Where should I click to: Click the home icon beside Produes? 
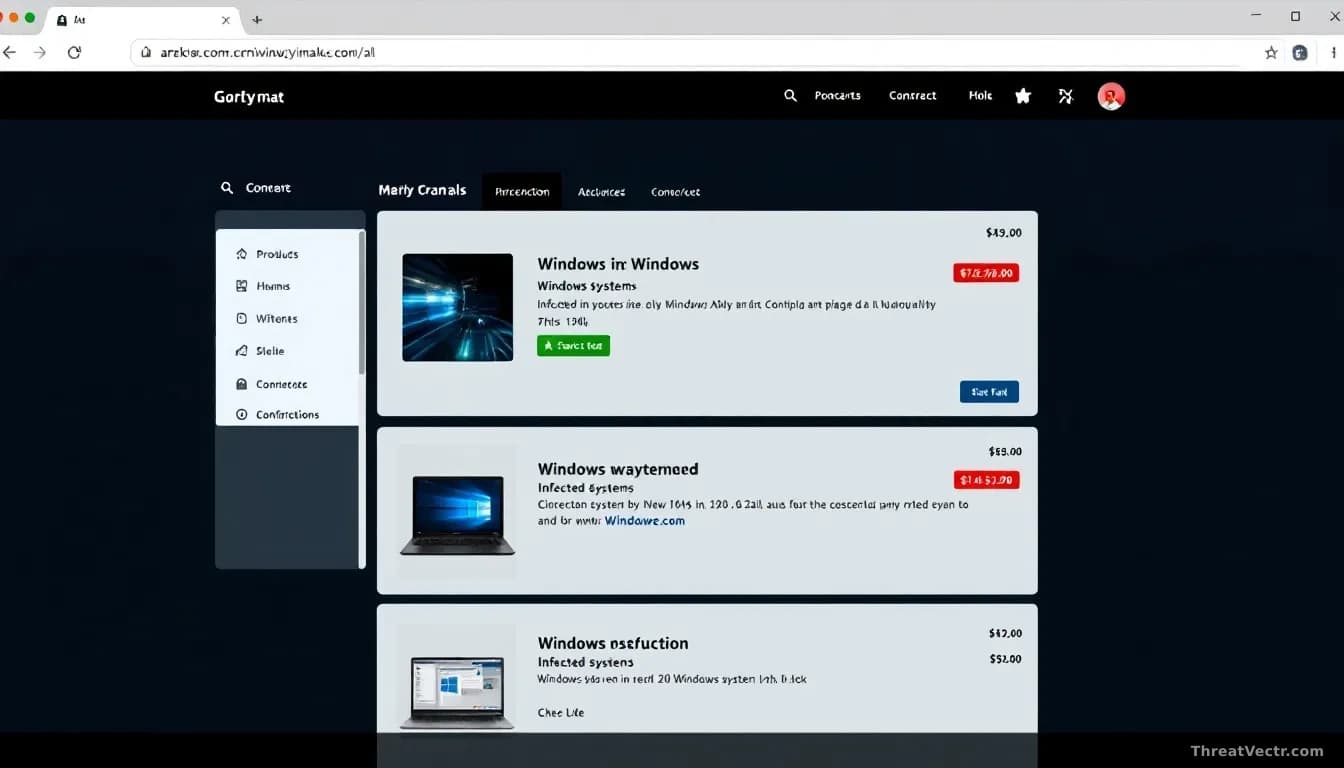(x=241, y=254)
